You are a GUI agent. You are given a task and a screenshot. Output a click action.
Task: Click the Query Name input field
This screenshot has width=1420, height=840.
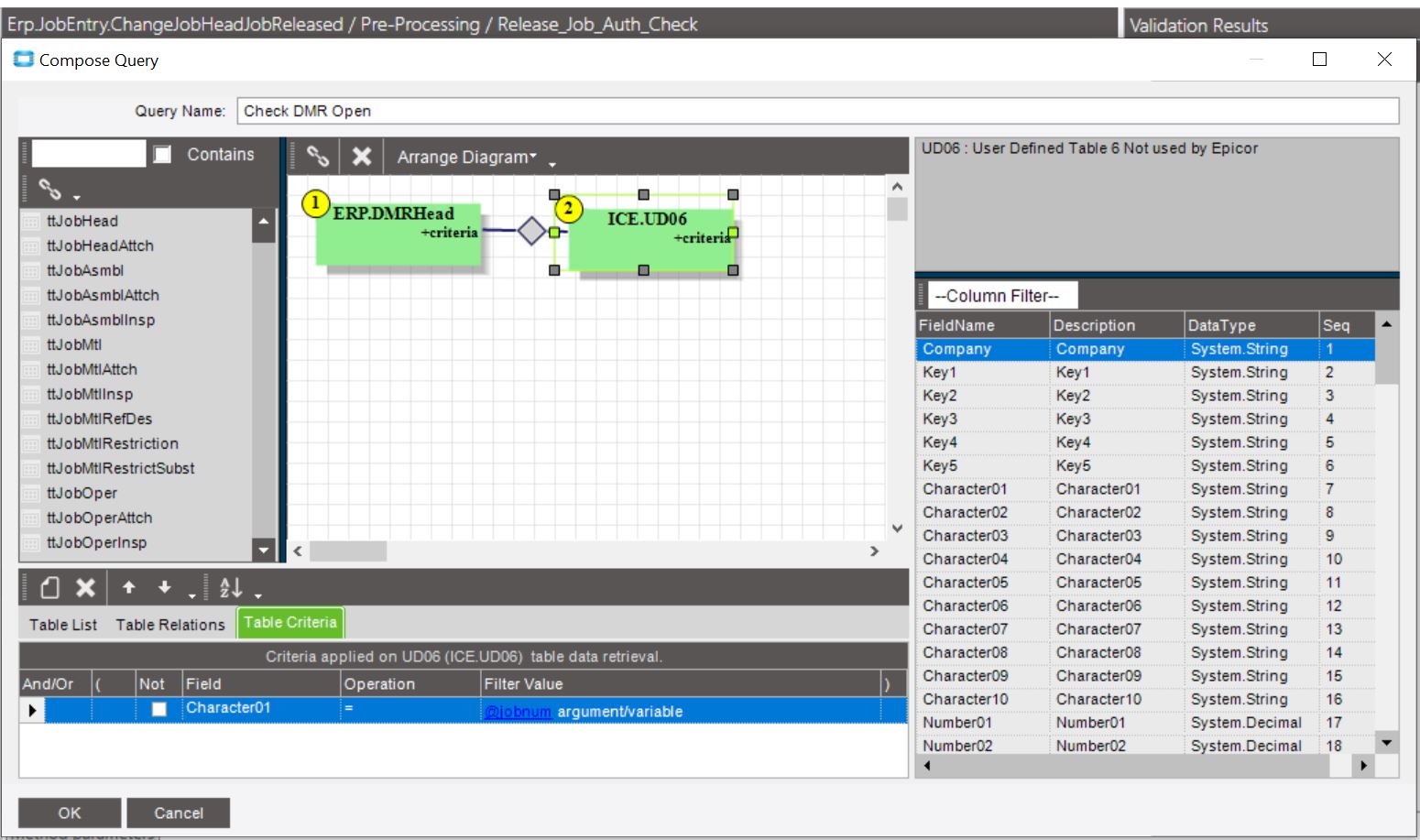point(817,111)
